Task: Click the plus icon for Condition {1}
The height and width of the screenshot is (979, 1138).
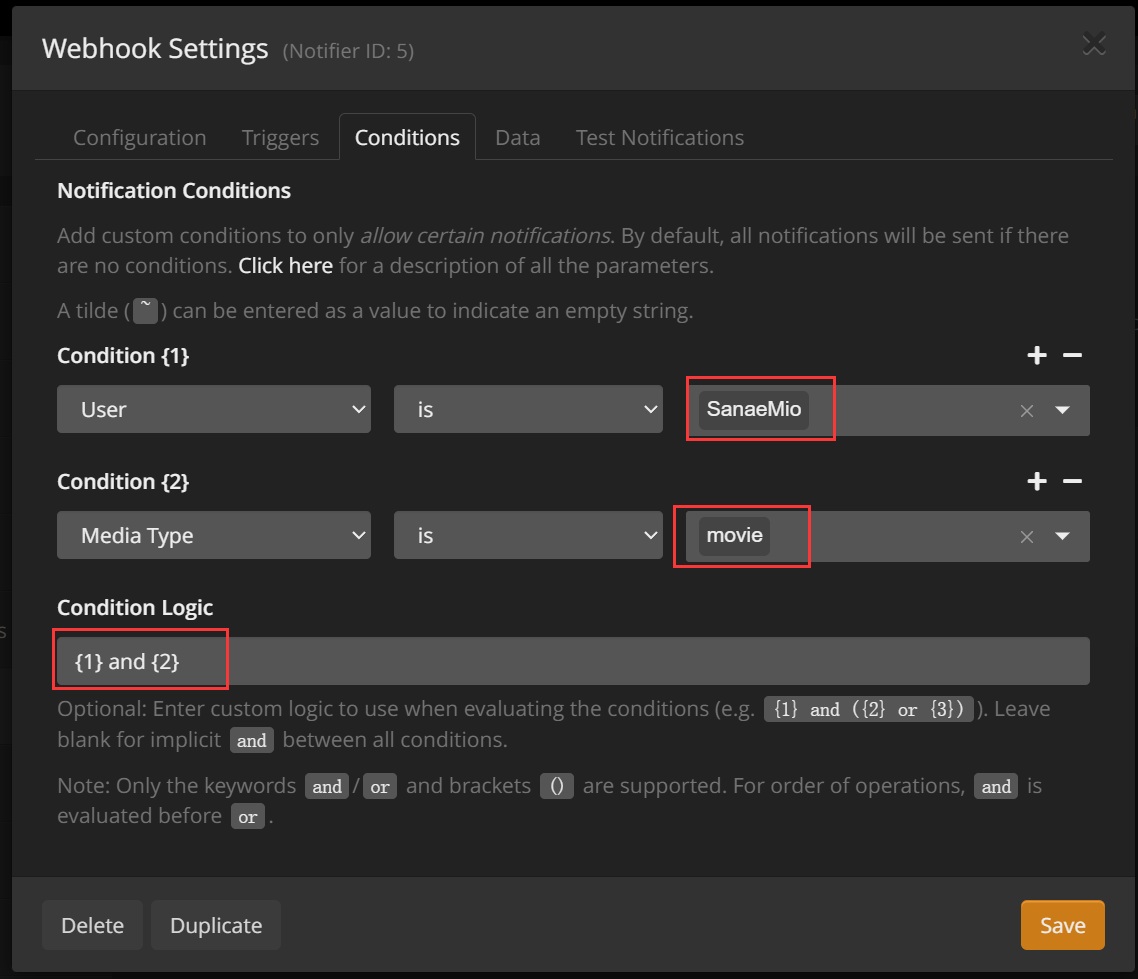Action: [x=1037, y=356]
